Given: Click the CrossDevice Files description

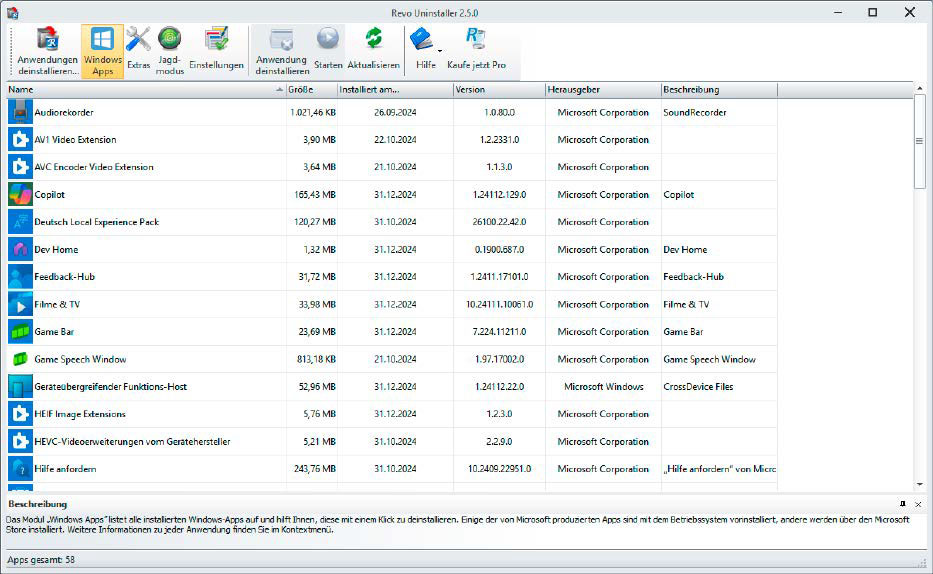Looking at the screenshot, I should (698, 387).
